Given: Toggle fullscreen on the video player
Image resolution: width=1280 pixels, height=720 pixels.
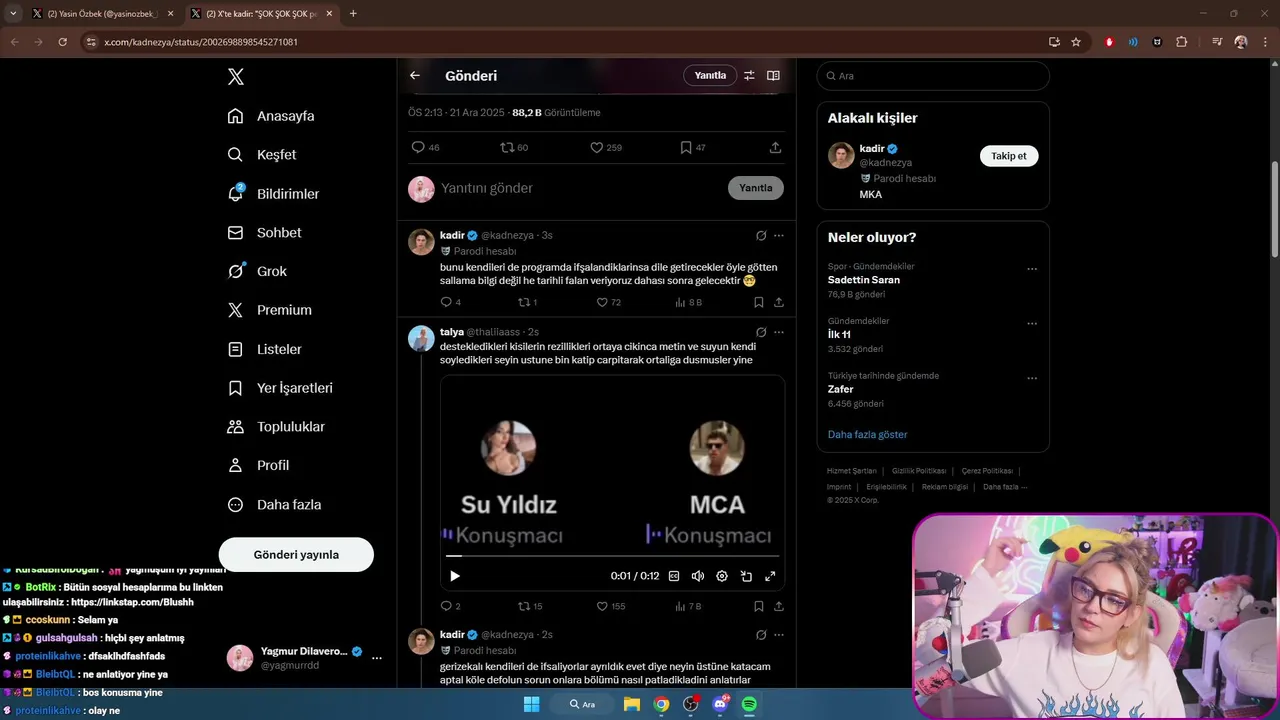Looking at the screenshot, I should pos(770,576).
